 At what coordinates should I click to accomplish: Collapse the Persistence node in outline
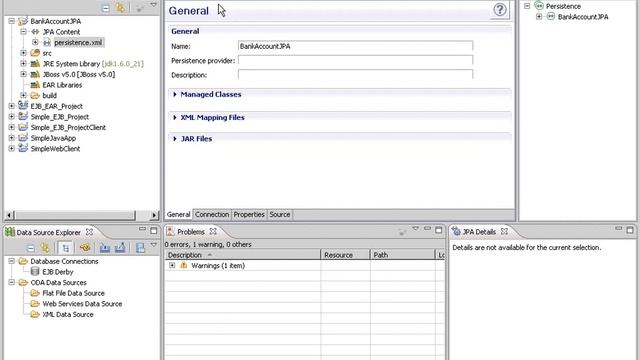coord(527,6)
